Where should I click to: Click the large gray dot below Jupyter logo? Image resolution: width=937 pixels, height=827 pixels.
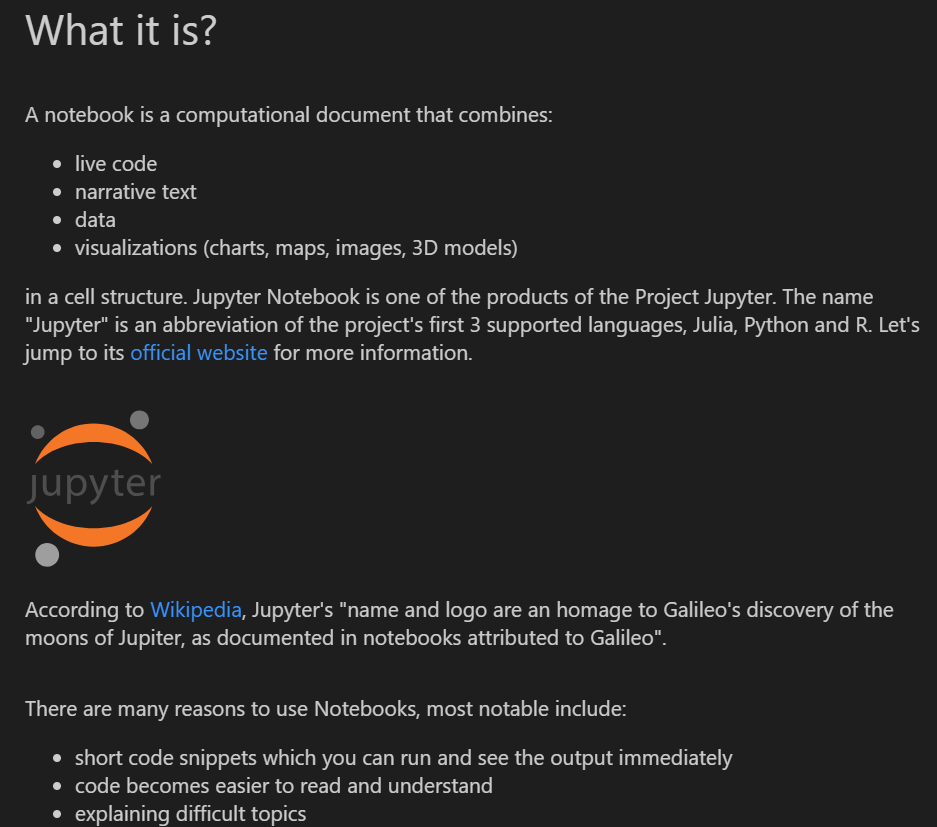(47, 555)
